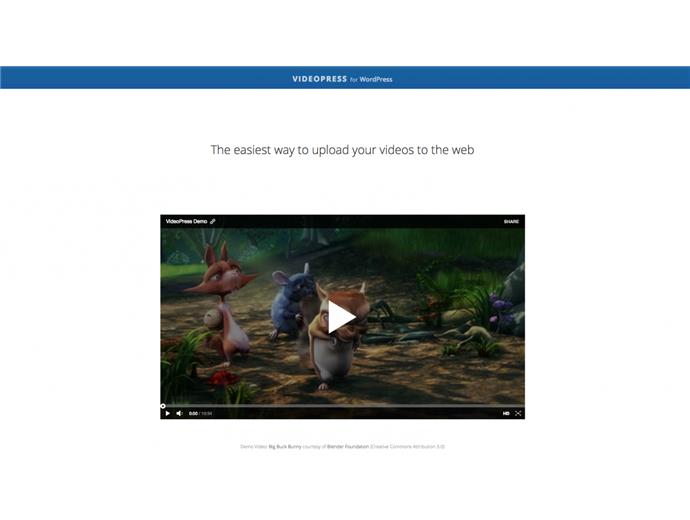Open Creative Commons Attribution 3.0 link
The width and height of the screenshot is (690, 520).
pos(407,447)
